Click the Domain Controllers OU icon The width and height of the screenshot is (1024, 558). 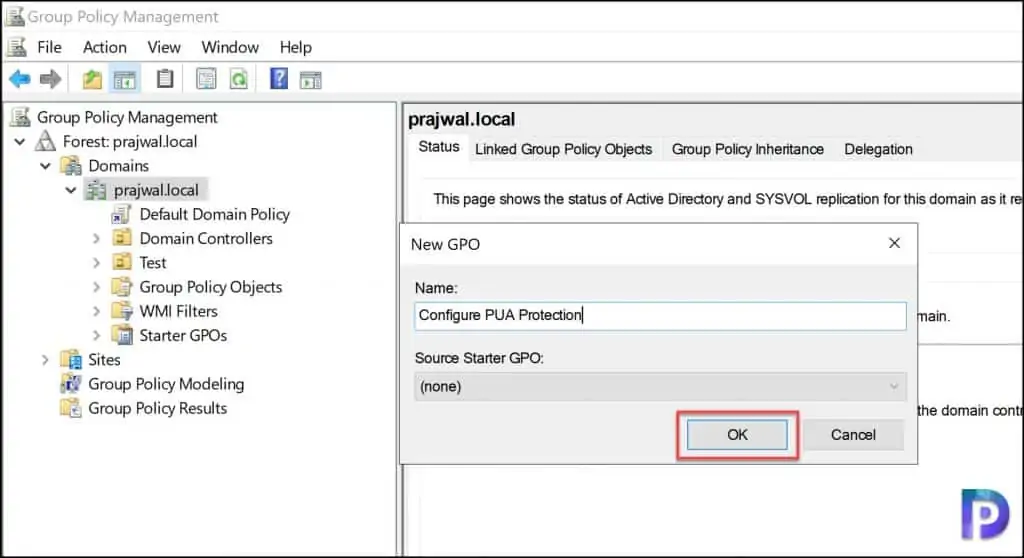pos(121,238)
